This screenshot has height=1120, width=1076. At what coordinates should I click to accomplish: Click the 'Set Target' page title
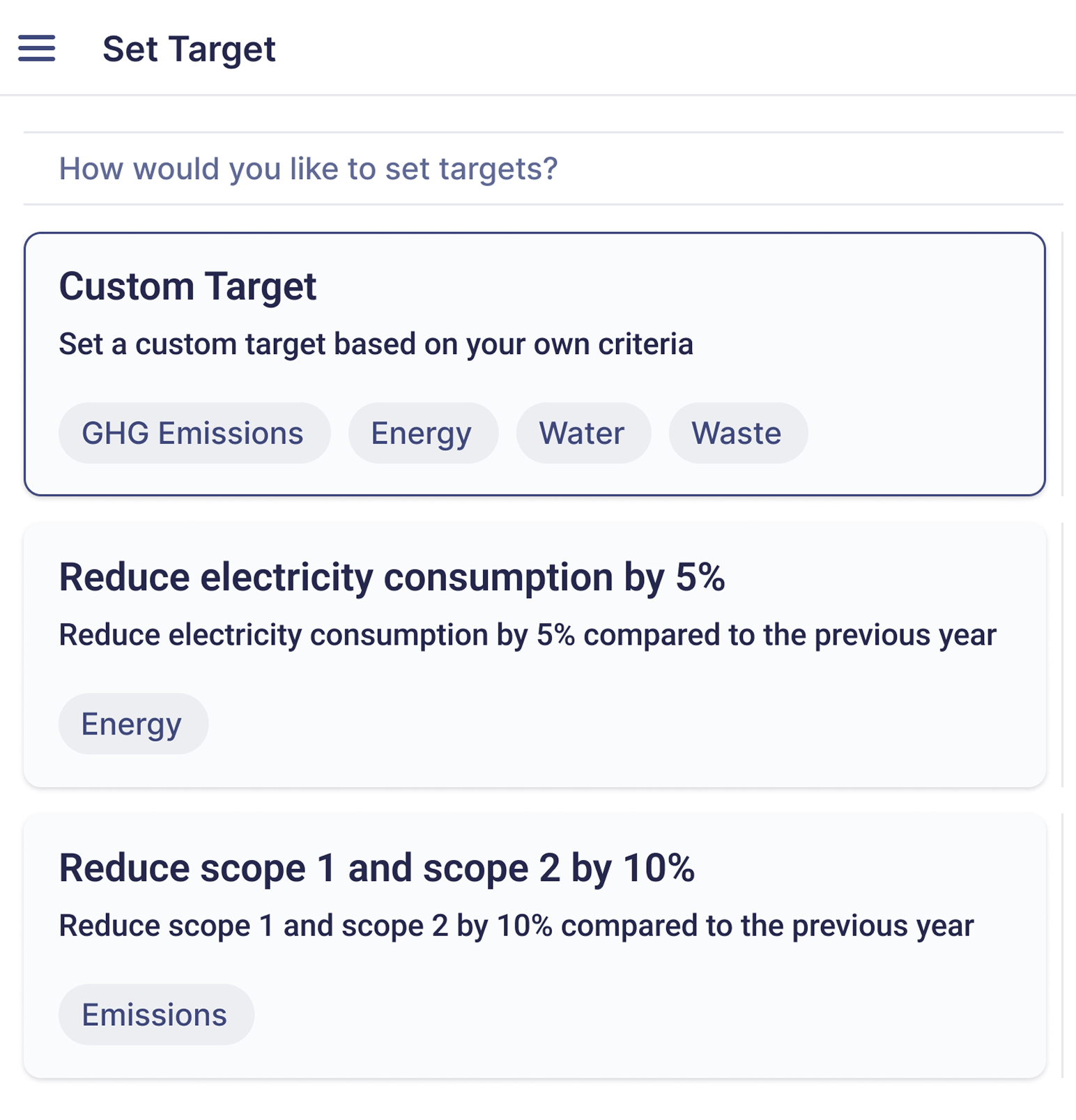pos(189,49)
